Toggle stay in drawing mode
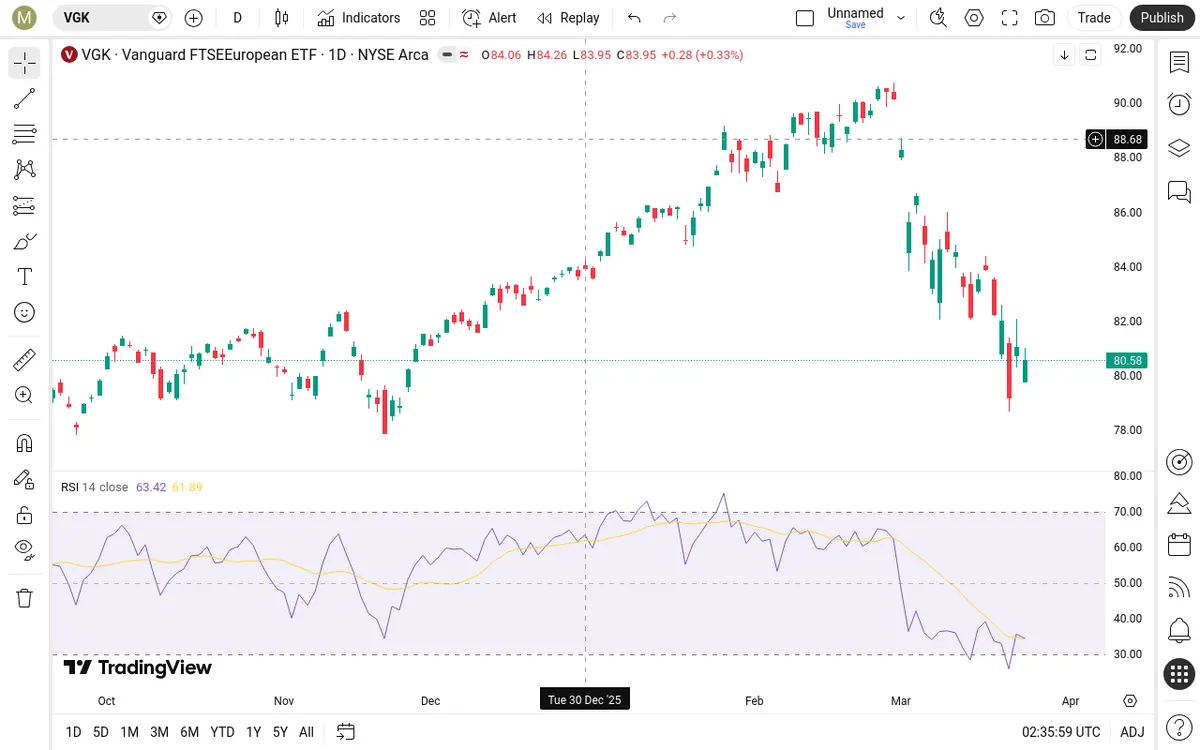The image size is (1200, 750). tap(25, 479)
